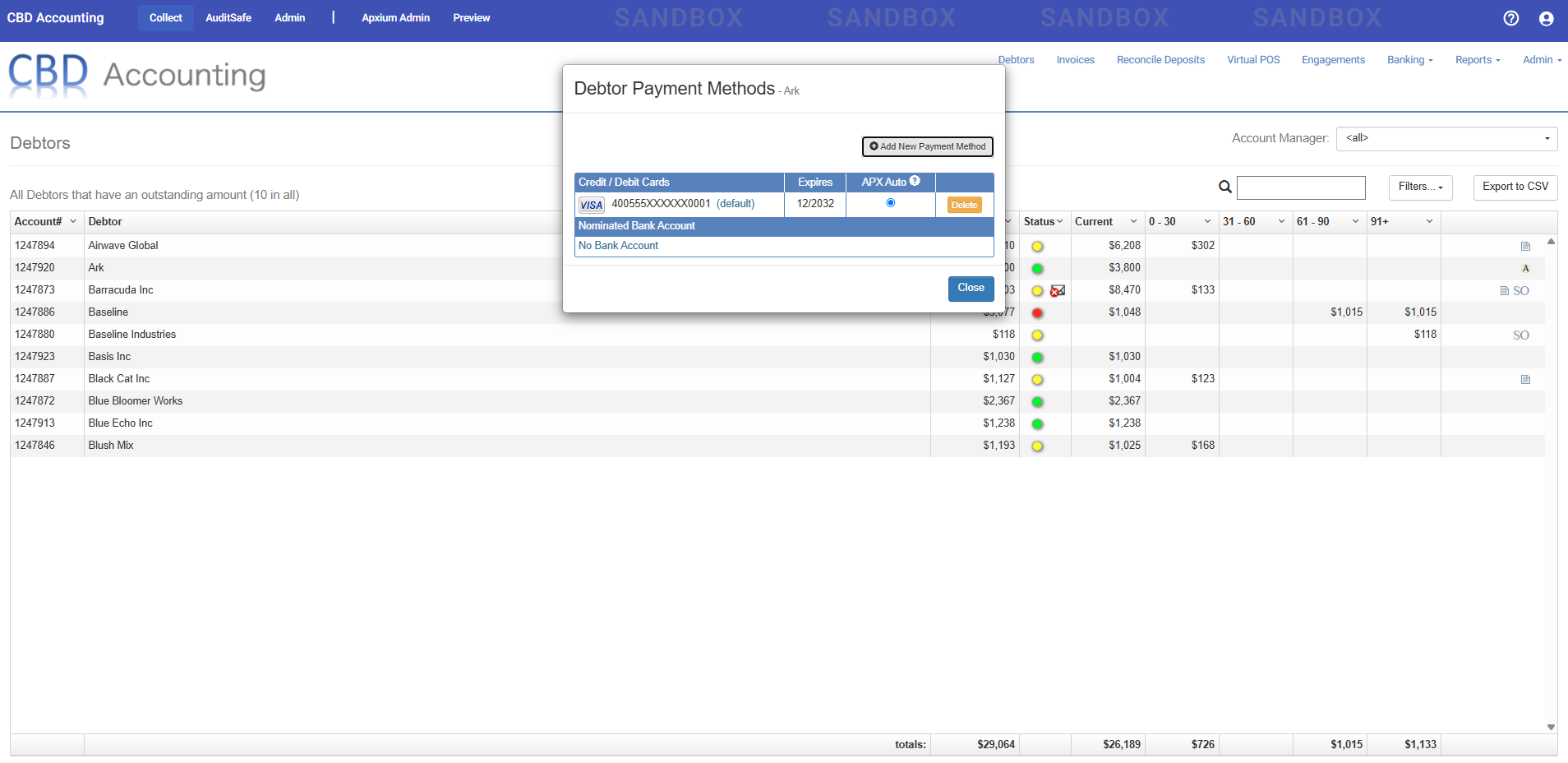The height and width of the screenshot is (763, 1568).
Task: Click green status dot for Basis Inc
Action: click(1037, 357)
